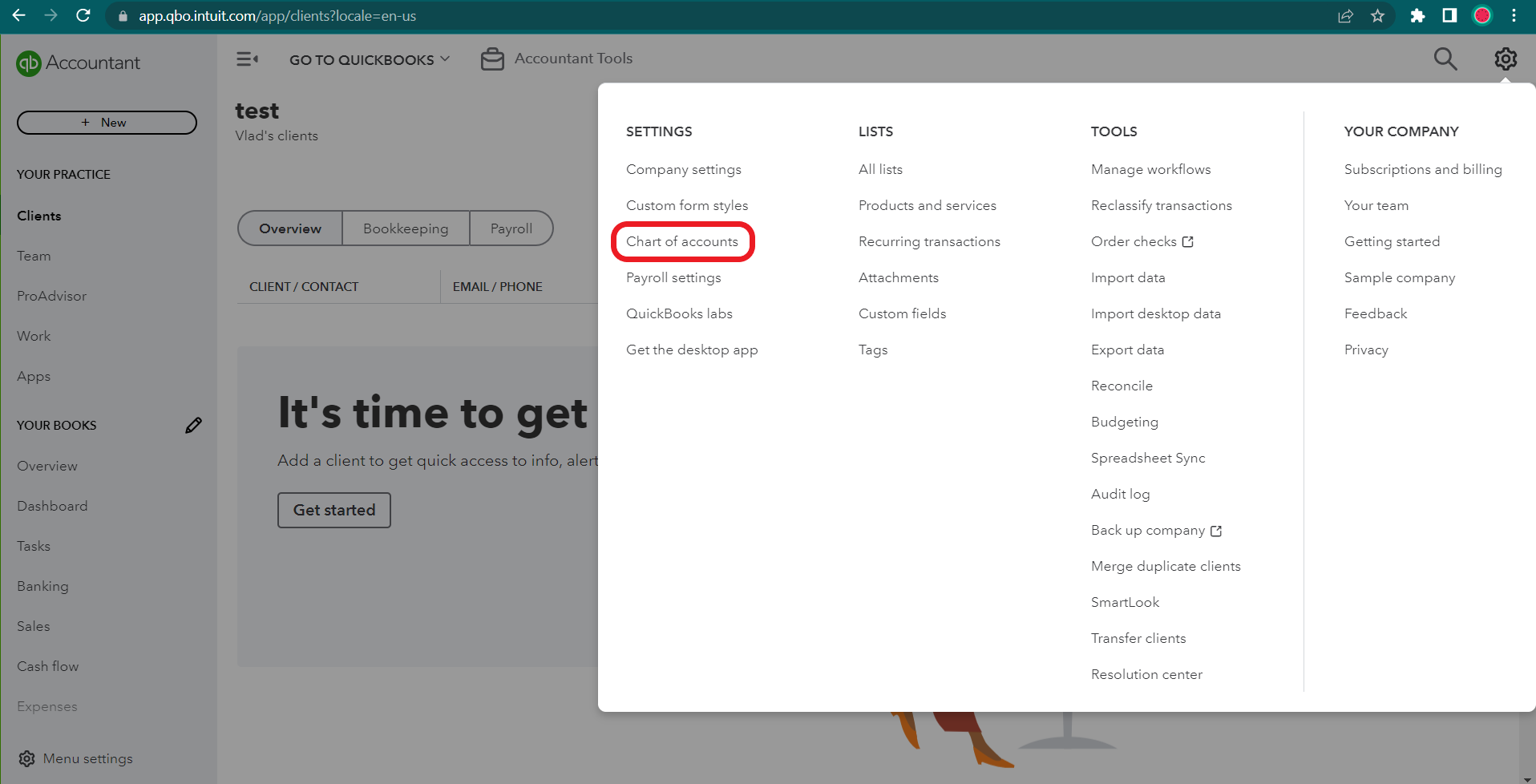Open Reclassify transactions

pyautogui.click(x=1162, y=205)
